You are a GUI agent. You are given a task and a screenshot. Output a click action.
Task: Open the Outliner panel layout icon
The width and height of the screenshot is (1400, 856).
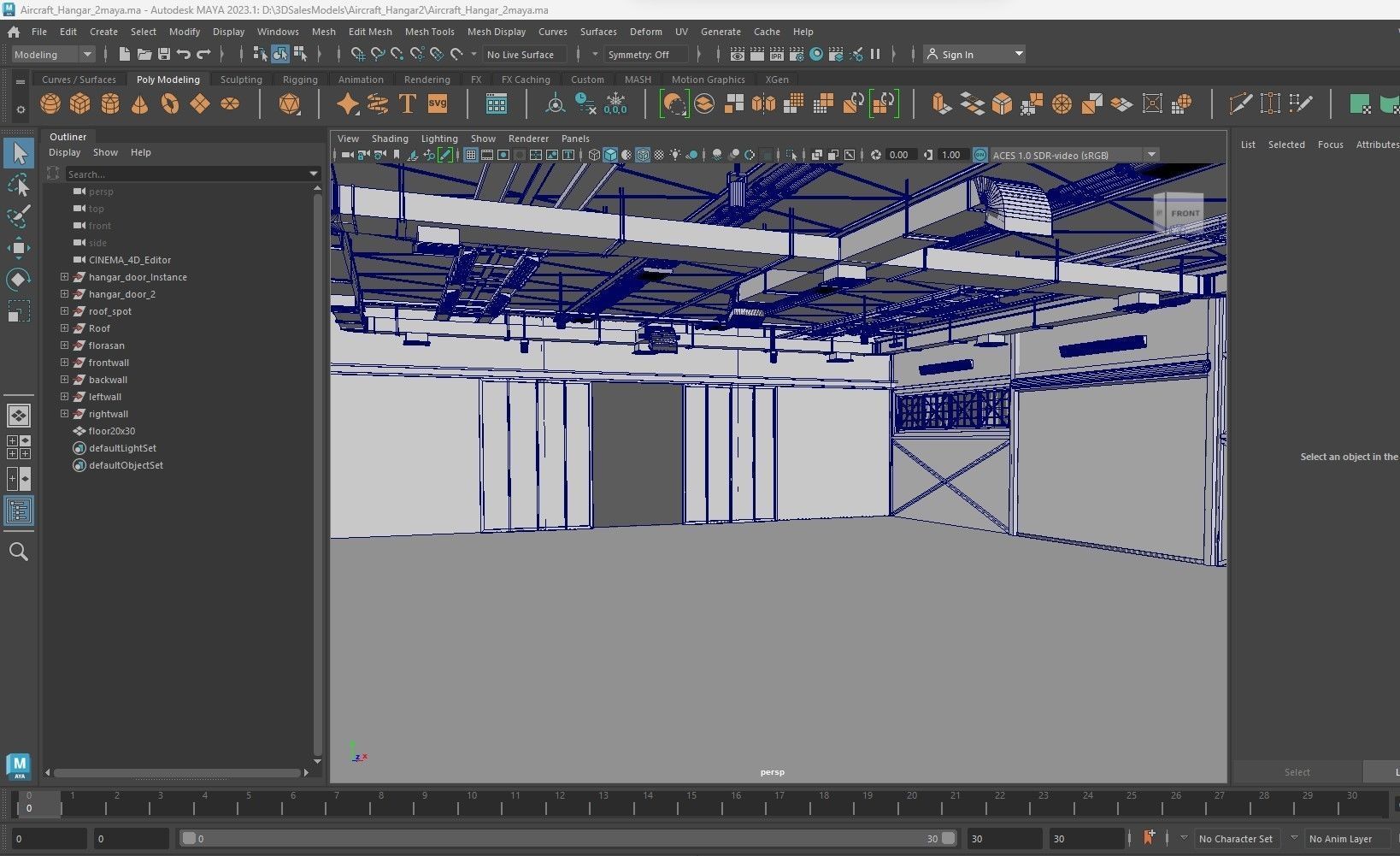pos(19,511)
